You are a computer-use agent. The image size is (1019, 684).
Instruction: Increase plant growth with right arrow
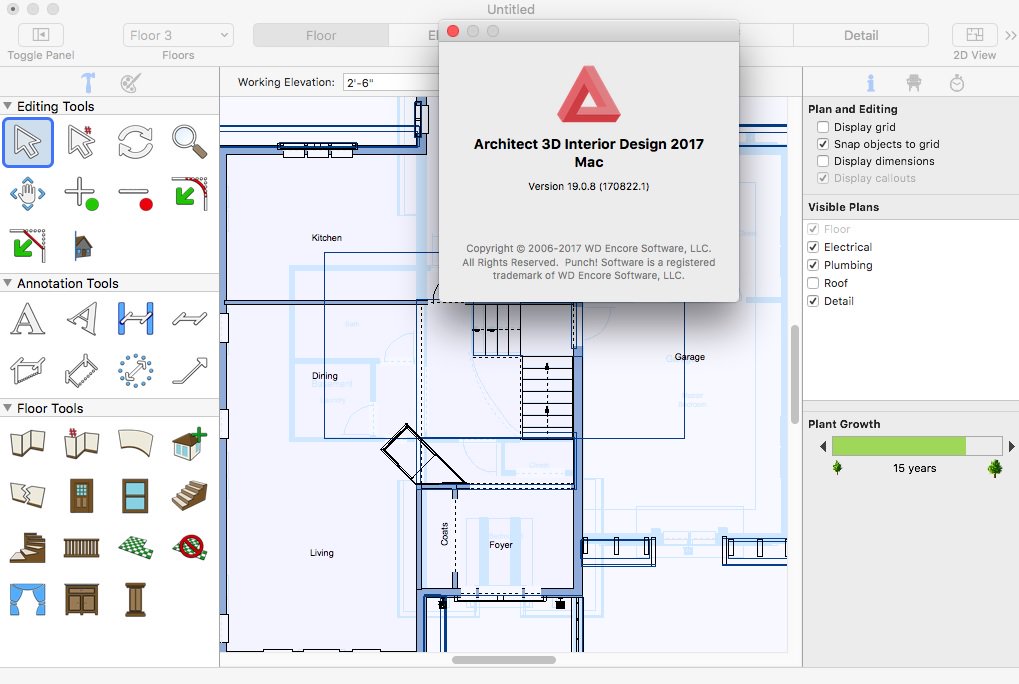[1011, 446]
